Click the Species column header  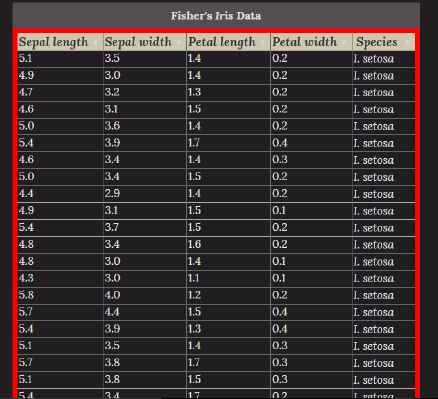click(384, 42)
